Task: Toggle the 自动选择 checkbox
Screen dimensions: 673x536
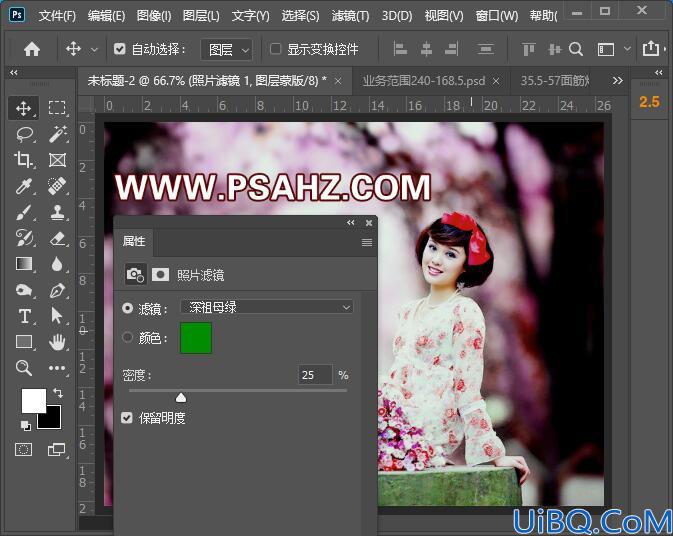Action: point(119,49)
